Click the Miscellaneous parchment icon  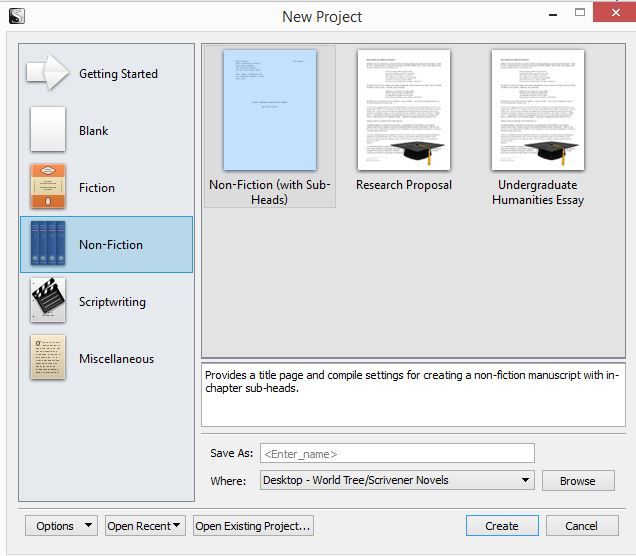click(48, 357)
